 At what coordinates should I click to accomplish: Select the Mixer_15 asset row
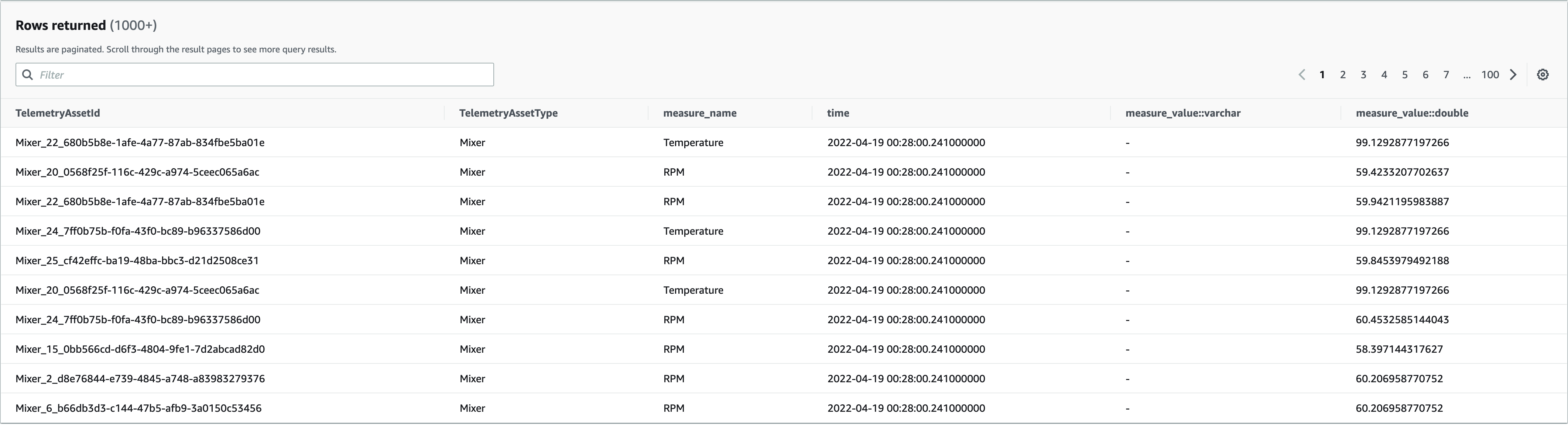click(x=140, y=349)
